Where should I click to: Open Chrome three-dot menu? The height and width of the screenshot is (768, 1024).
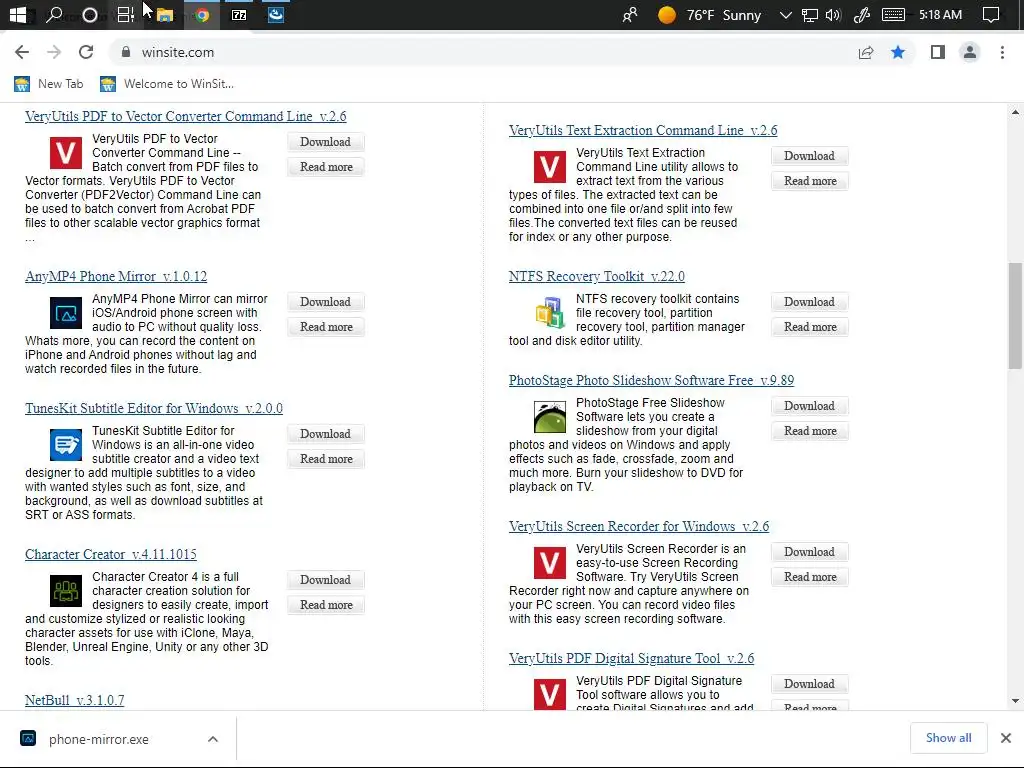pos(1002,52)
